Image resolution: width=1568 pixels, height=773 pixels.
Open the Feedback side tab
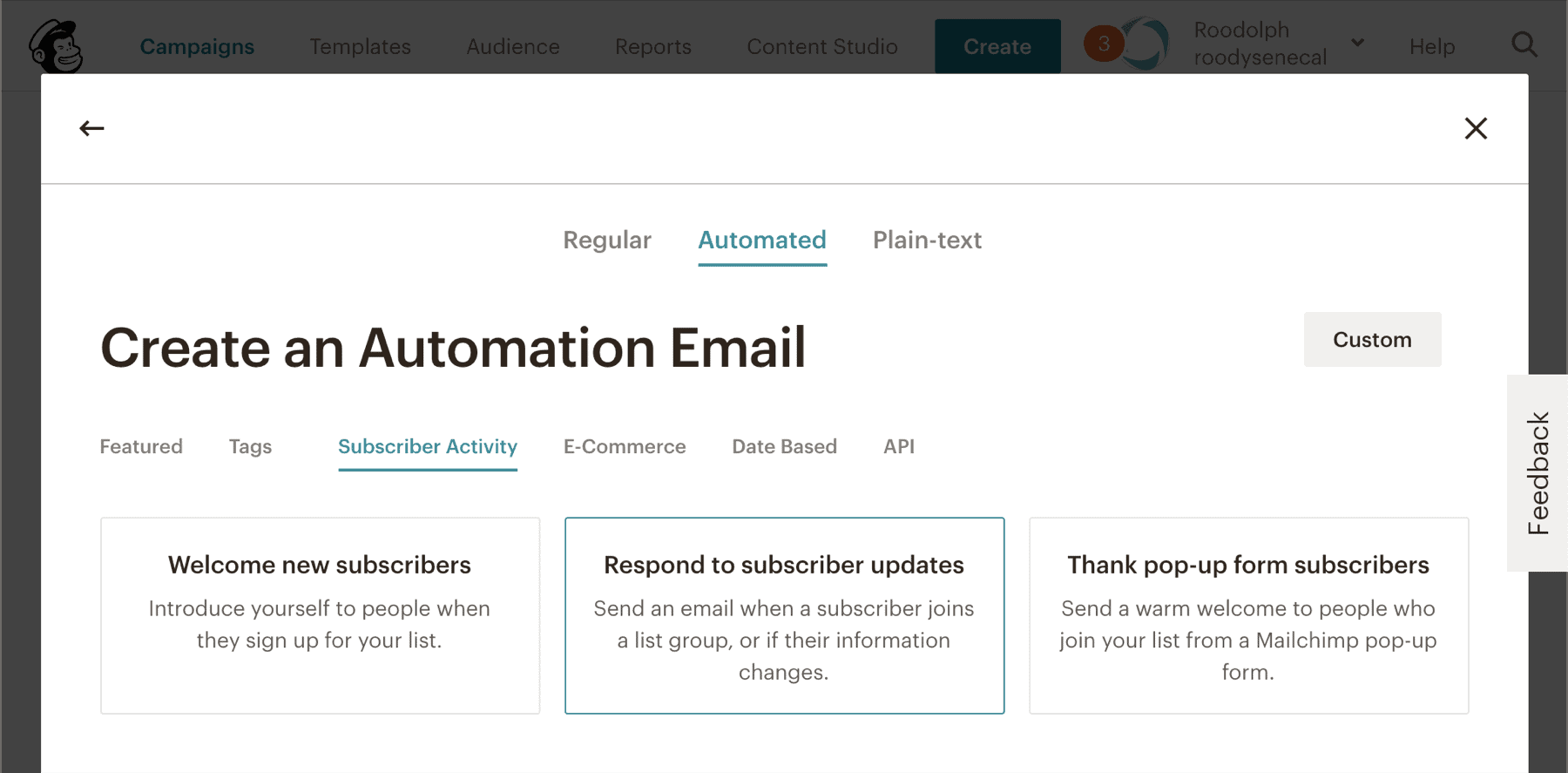(1538, 473)
